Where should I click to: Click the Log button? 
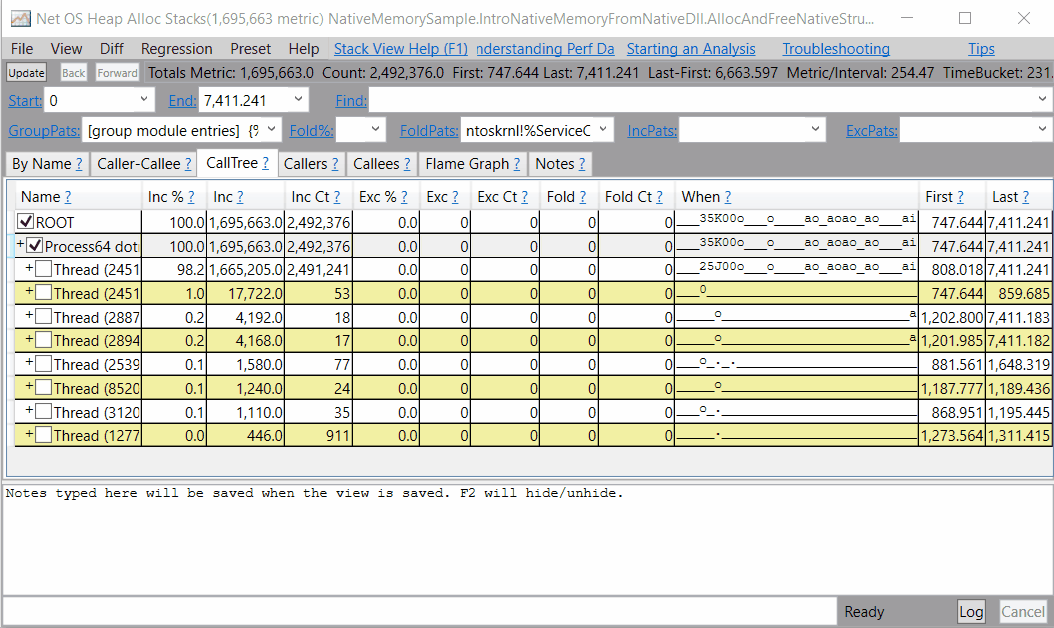(971, 611)
